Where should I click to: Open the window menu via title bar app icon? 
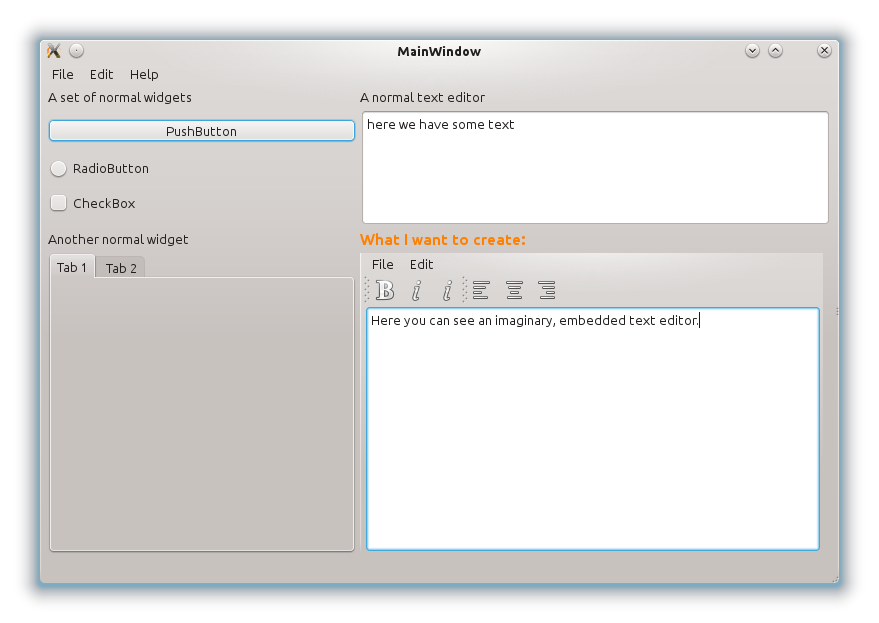point(54,51)
